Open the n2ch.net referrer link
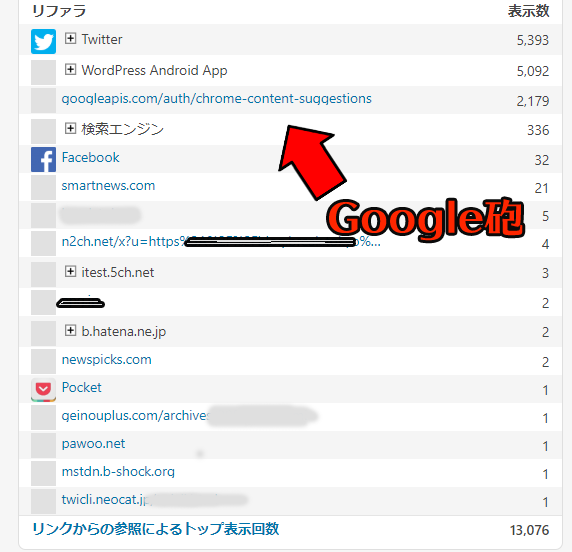This screenshot has width=572, height=552. pyautogui.click(x=221, y=242)
